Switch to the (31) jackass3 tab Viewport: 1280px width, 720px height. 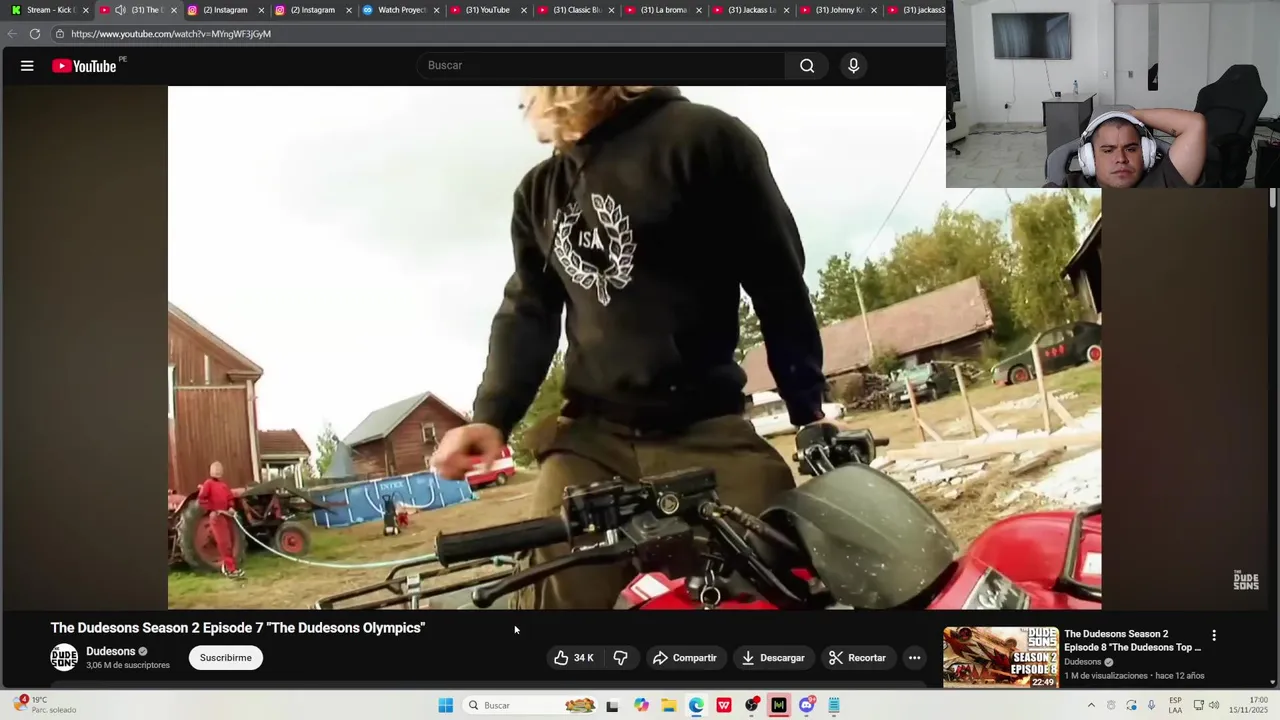point(915,10)
